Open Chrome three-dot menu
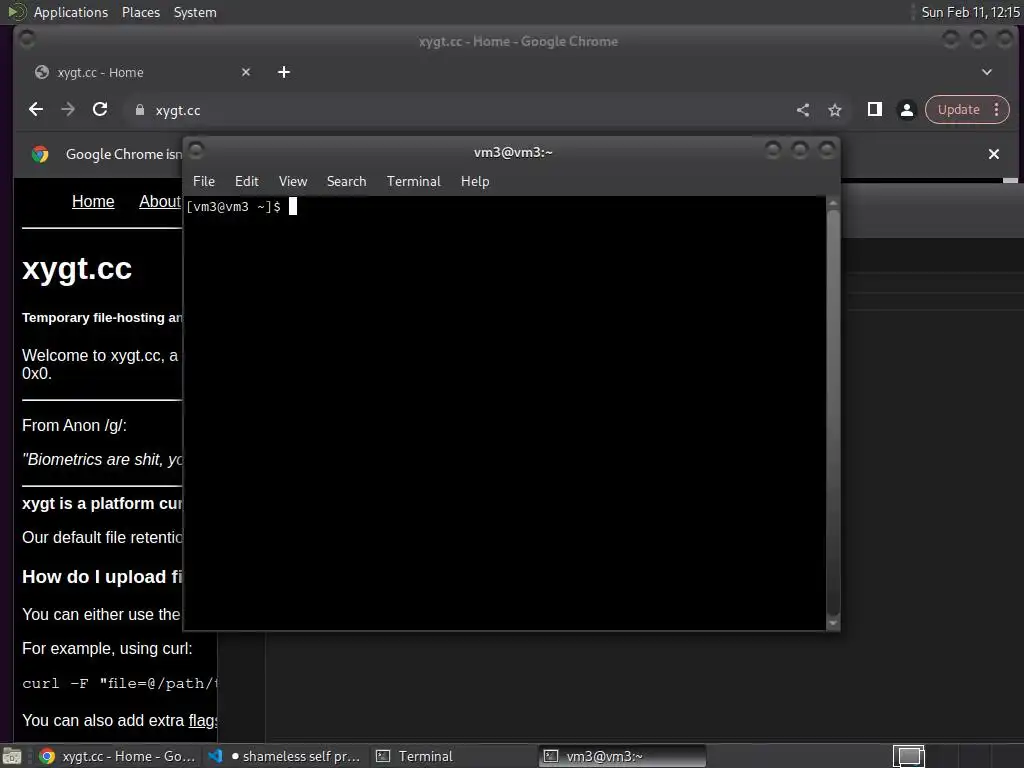1024x768 pixels. (997, 110)
